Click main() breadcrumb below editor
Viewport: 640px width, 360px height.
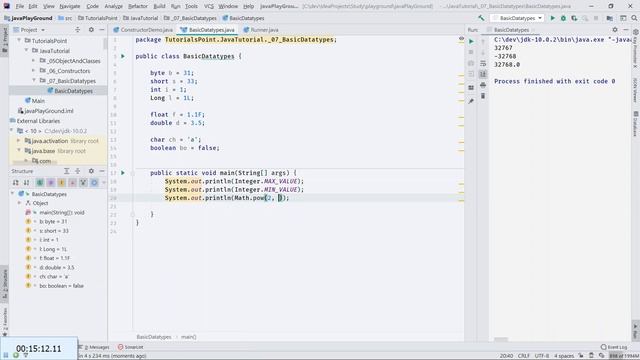(x=189, y=337)
